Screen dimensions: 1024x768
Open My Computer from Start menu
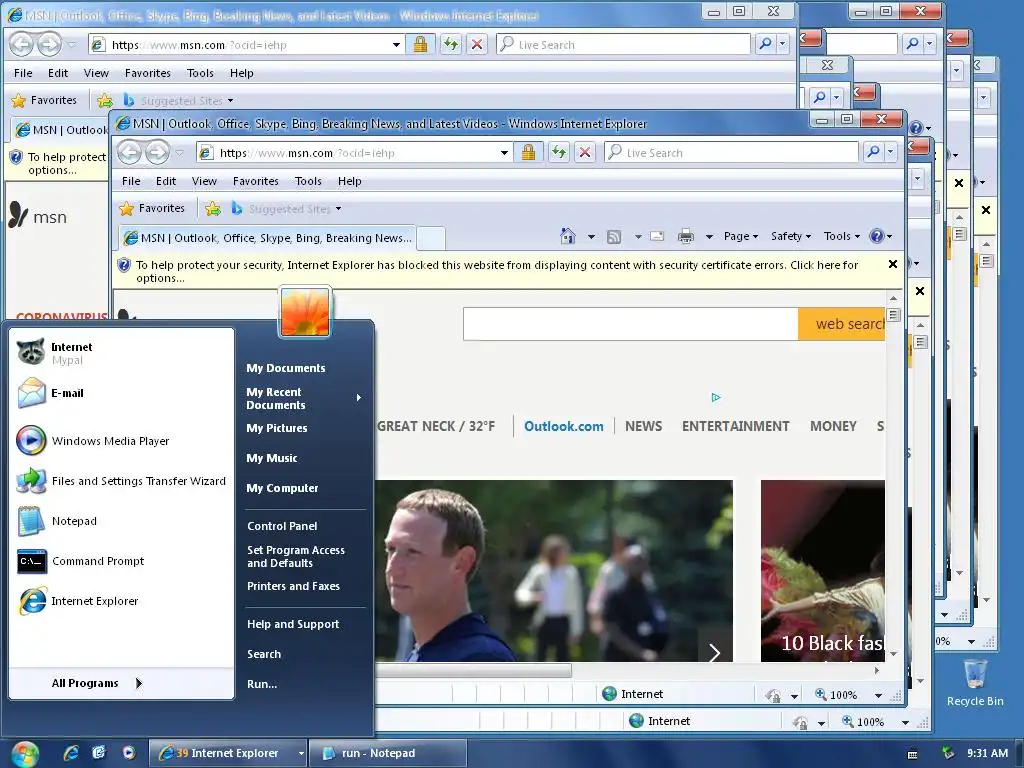(x=282, y=488)
